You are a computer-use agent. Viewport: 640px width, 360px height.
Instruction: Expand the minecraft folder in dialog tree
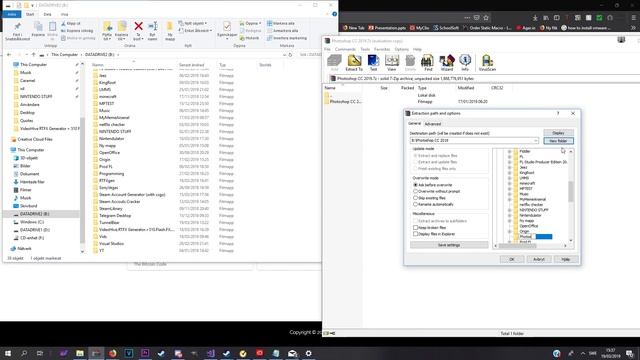509,183
